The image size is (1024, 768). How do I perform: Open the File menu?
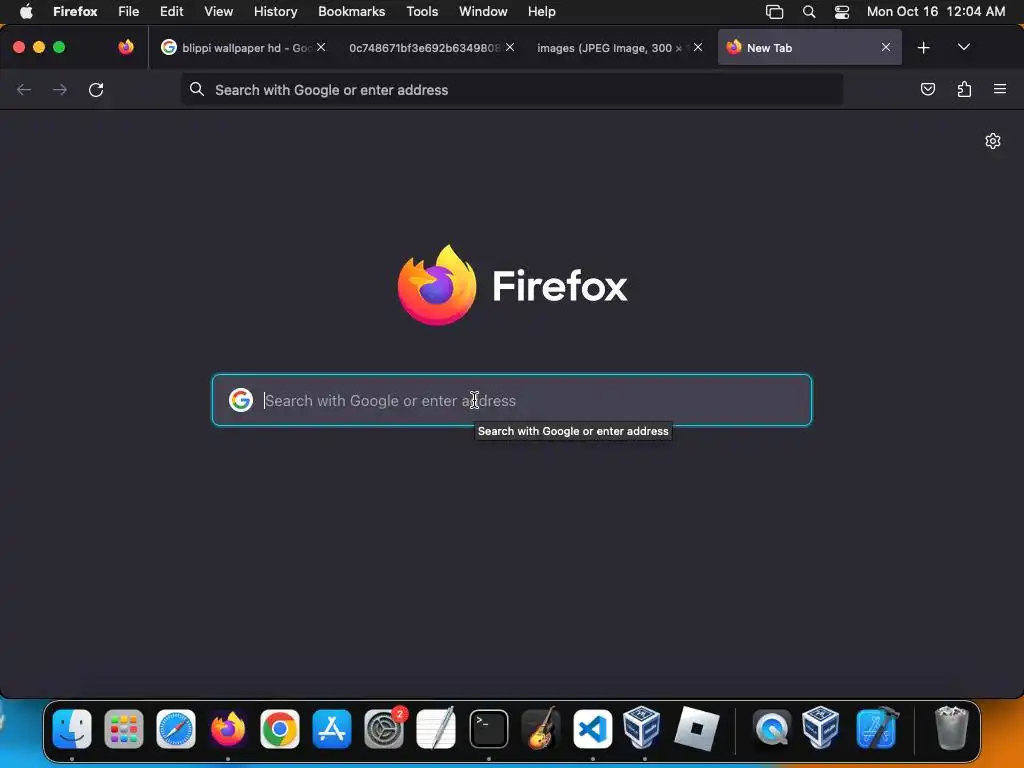(129, 11)
